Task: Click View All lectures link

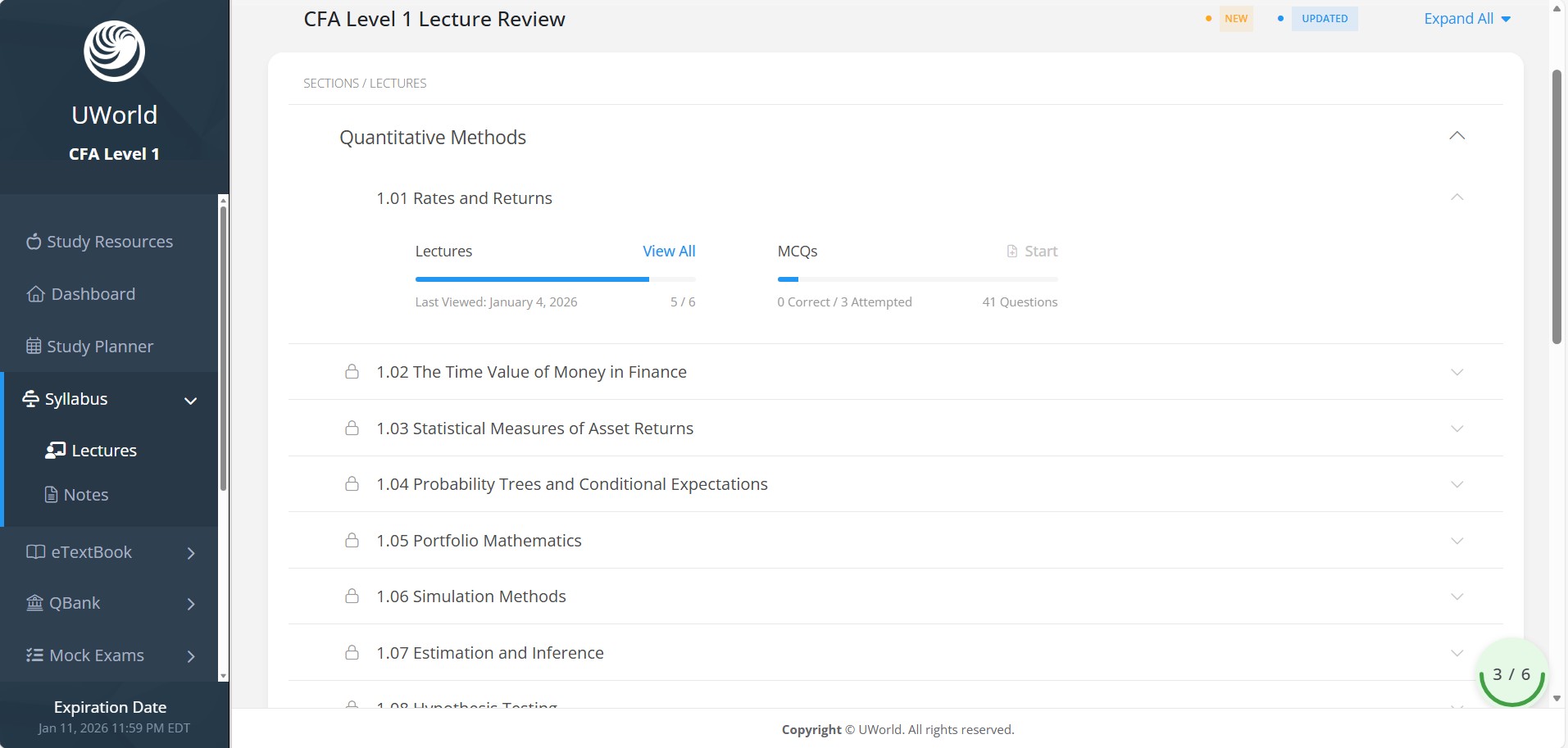Action: tap(669, 252)
